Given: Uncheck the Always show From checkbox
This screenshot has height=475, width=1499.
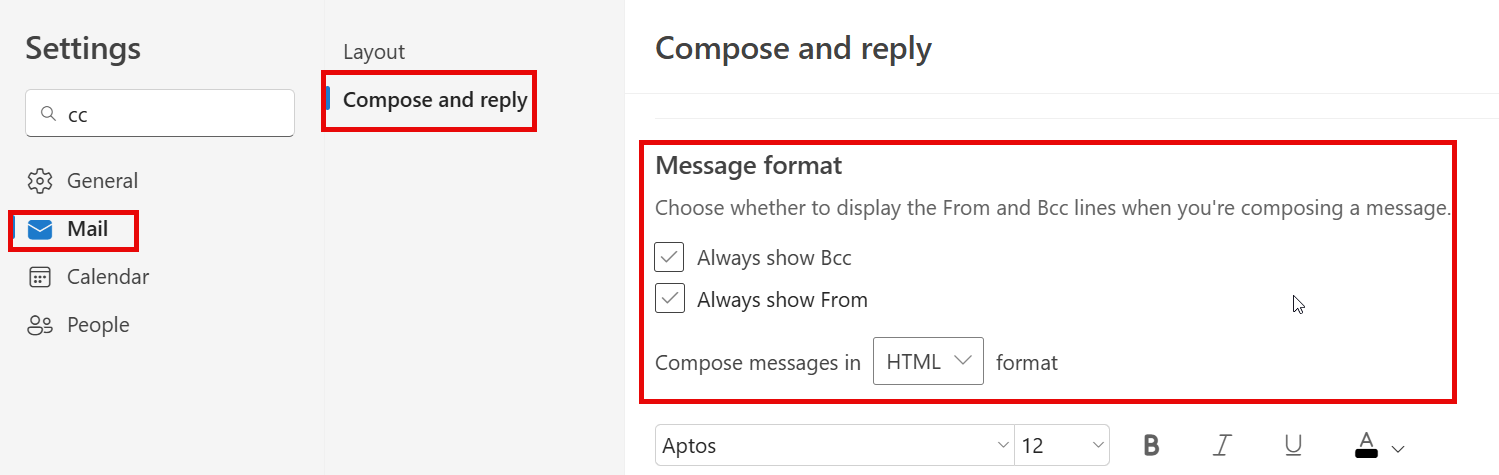Looking at the screenshot, I should [669, 299].
